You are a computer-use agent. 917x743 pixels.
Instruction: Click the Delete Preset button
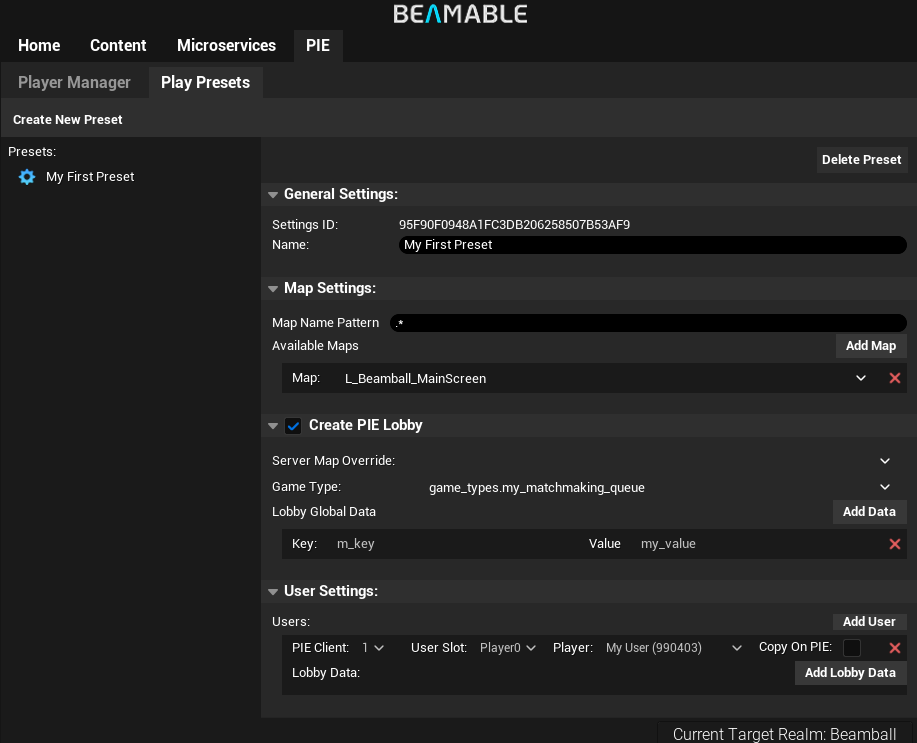(861, 160)
